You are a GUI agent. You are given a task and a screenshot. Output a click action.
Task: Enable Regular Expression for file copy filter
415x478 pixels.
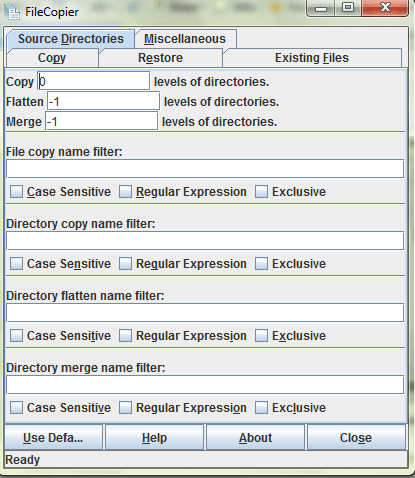(126, 192)
